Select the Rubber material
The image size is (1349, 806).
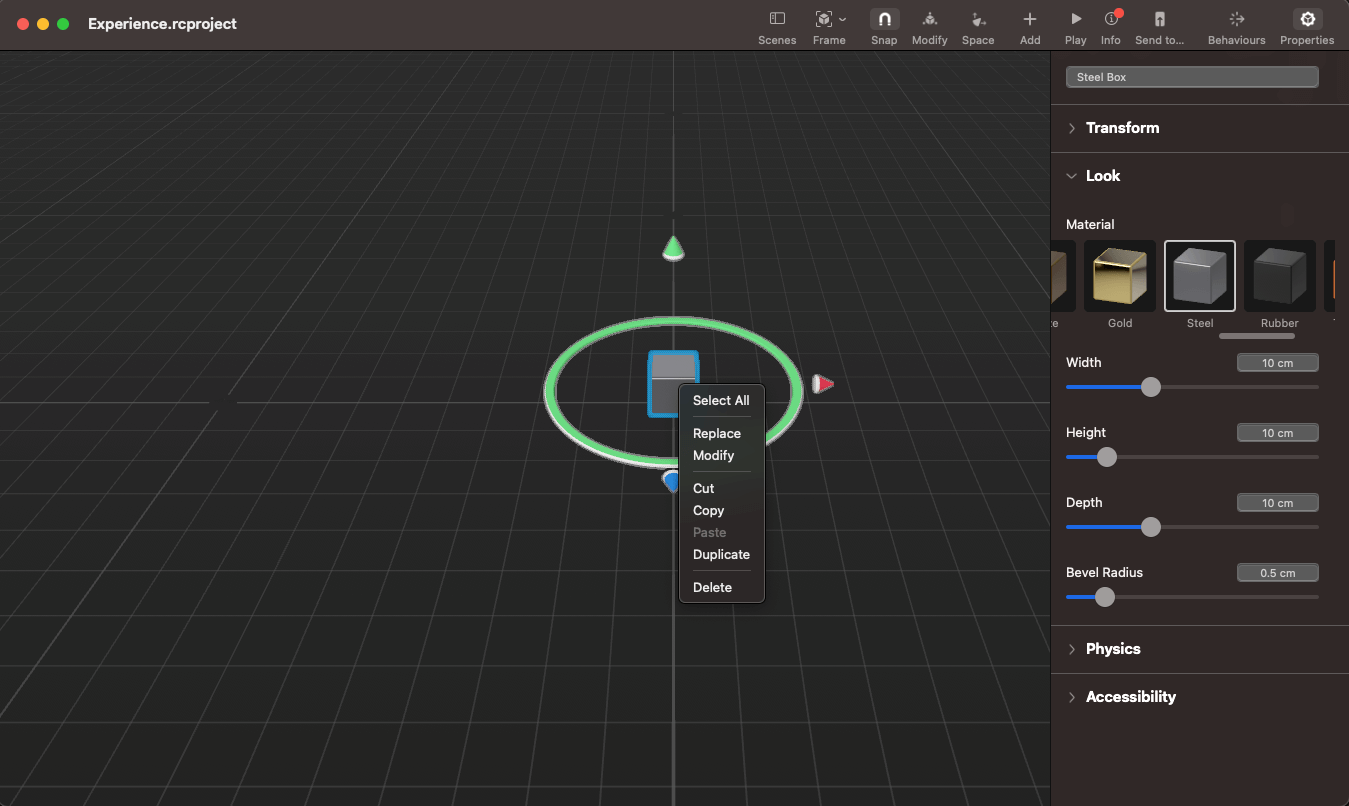click(x=1280, y=276)
